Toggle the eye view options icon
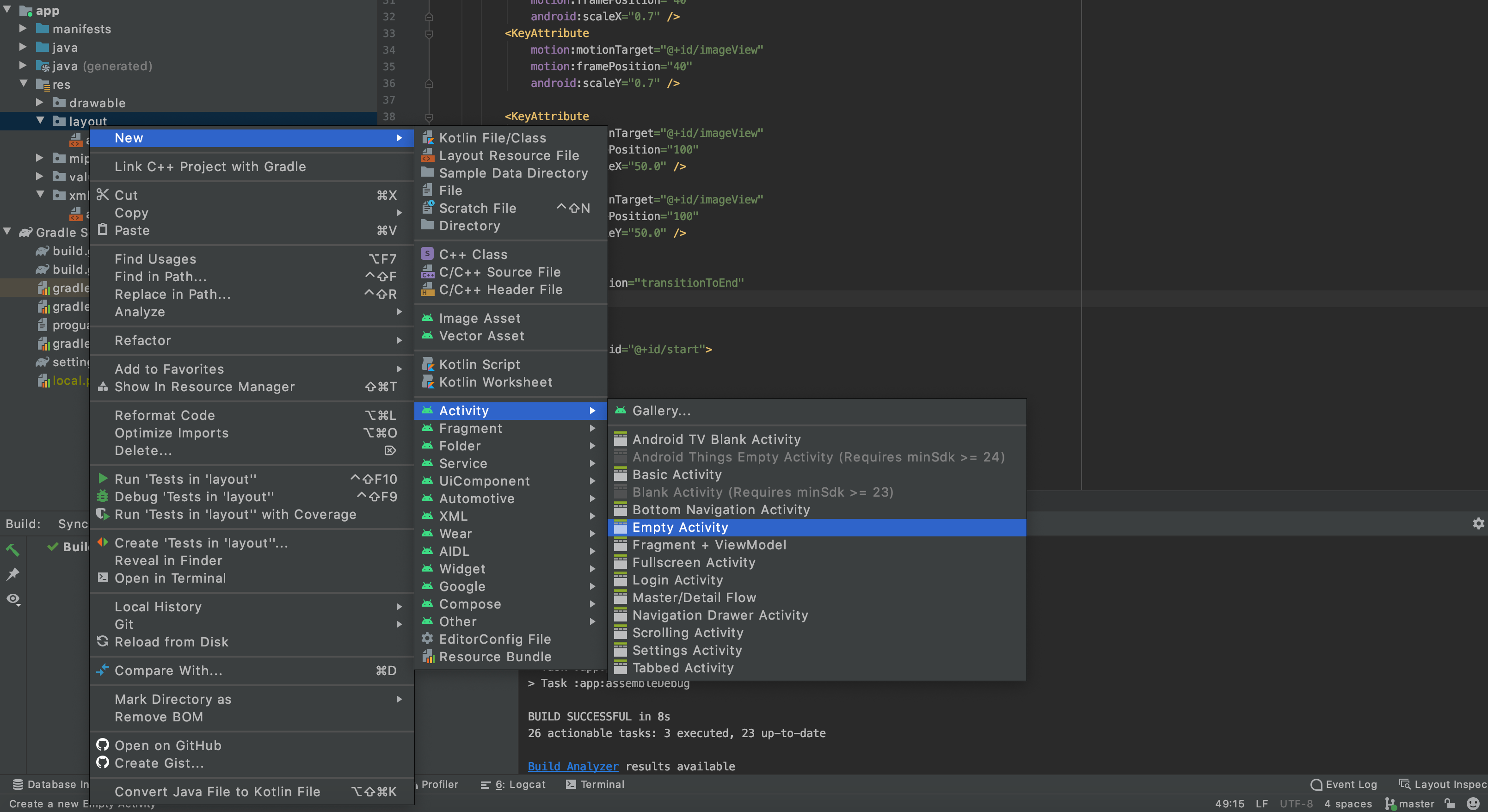 [12, 599]
